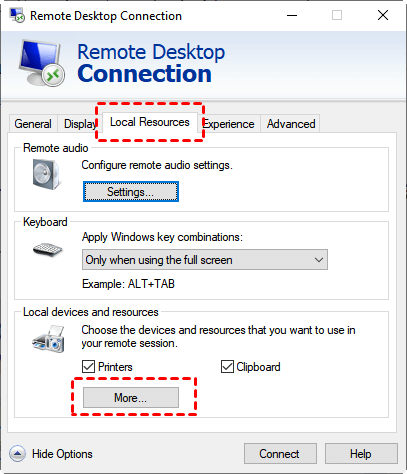Switch to the General tab
Viewport: 407px width, 474px height.
33,124
